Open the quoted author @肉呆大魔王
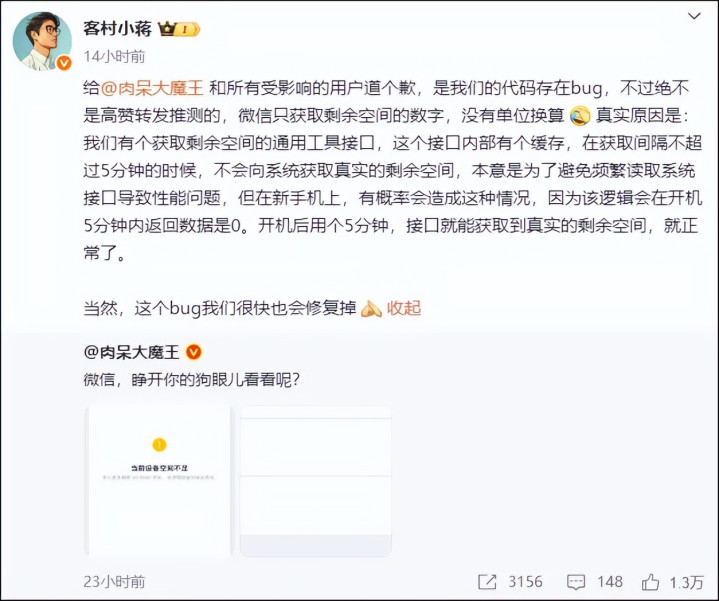This screenshot has height=601, width=719. (x=131, y=352)
